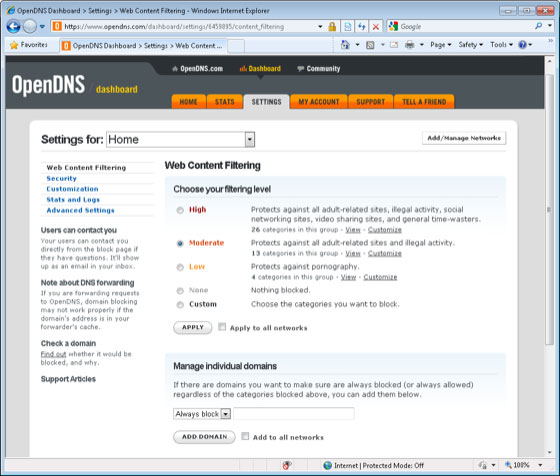Open the MY ACCOUNT tab

pos(319,102)
